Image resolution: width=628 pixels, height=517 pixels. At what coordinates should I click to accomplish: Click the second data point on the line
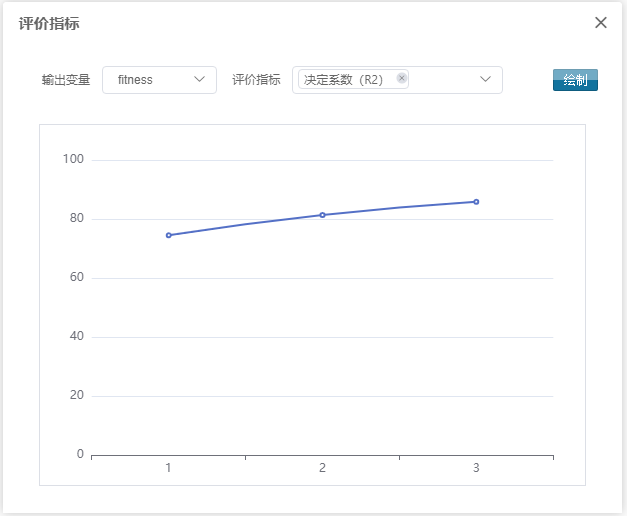(322, 215)
